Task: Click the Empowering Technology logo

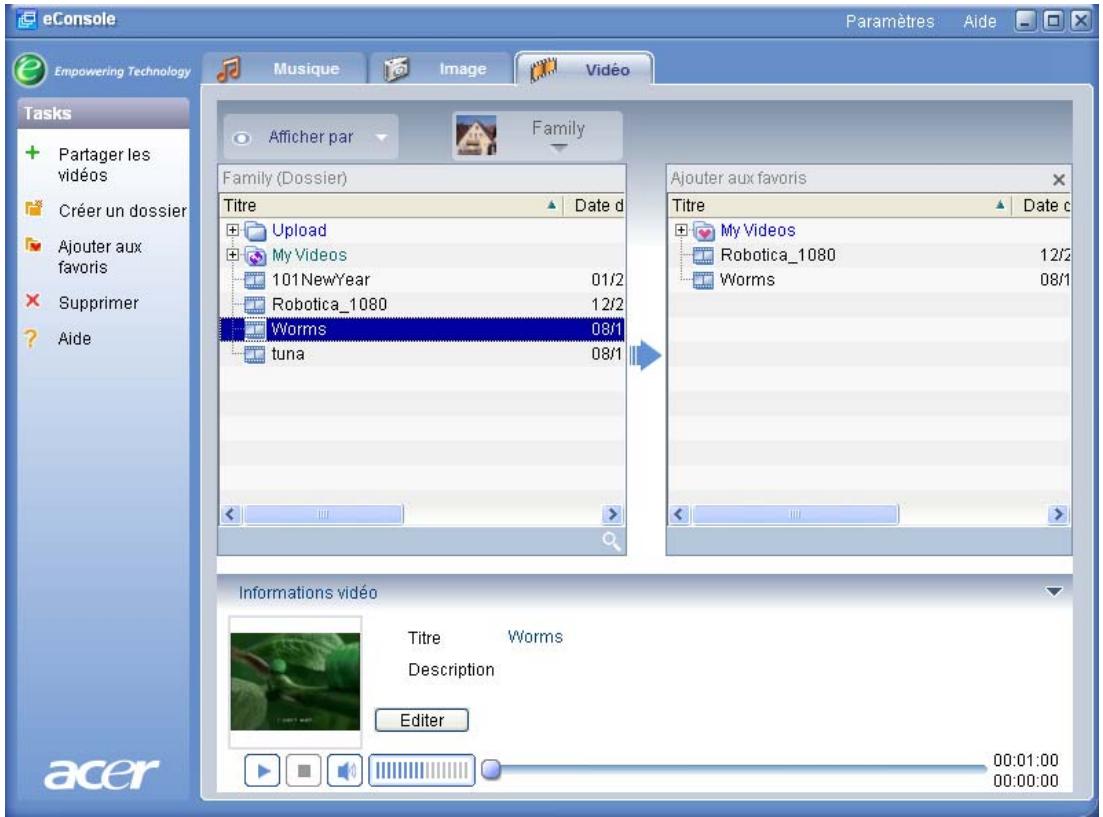Action: coord(102,70)
